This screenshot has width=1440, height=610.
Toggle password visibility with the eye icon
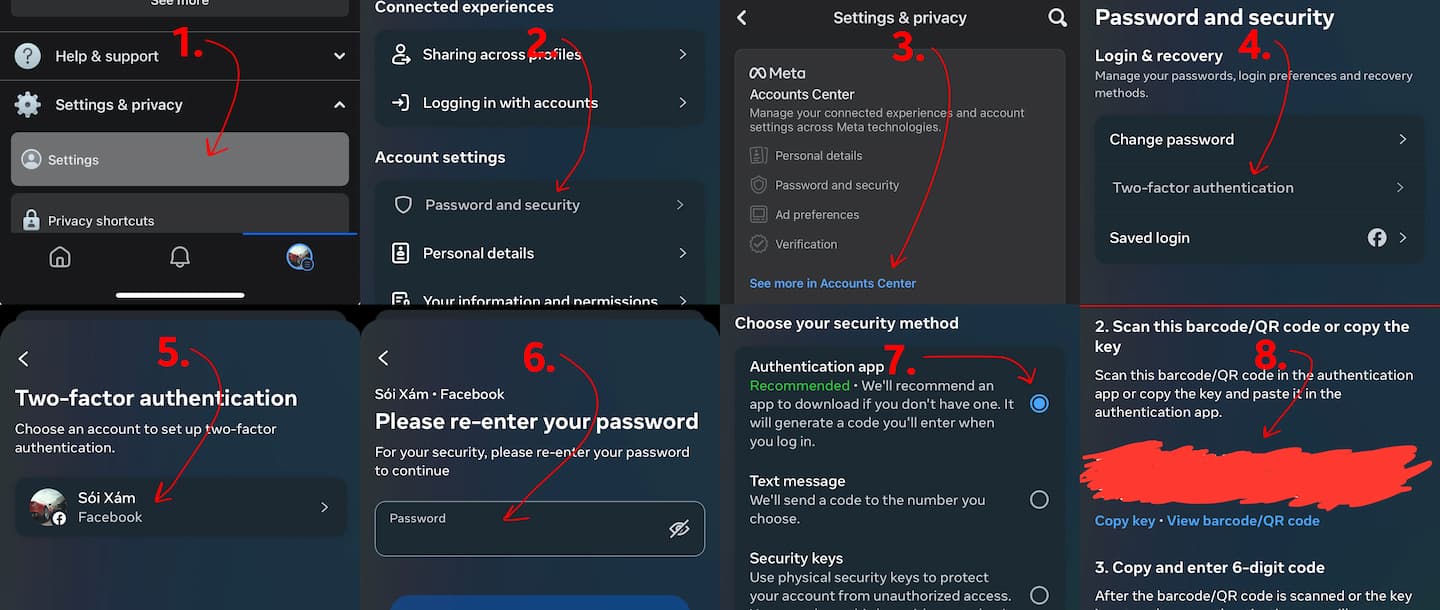click(x=680, y=528)
